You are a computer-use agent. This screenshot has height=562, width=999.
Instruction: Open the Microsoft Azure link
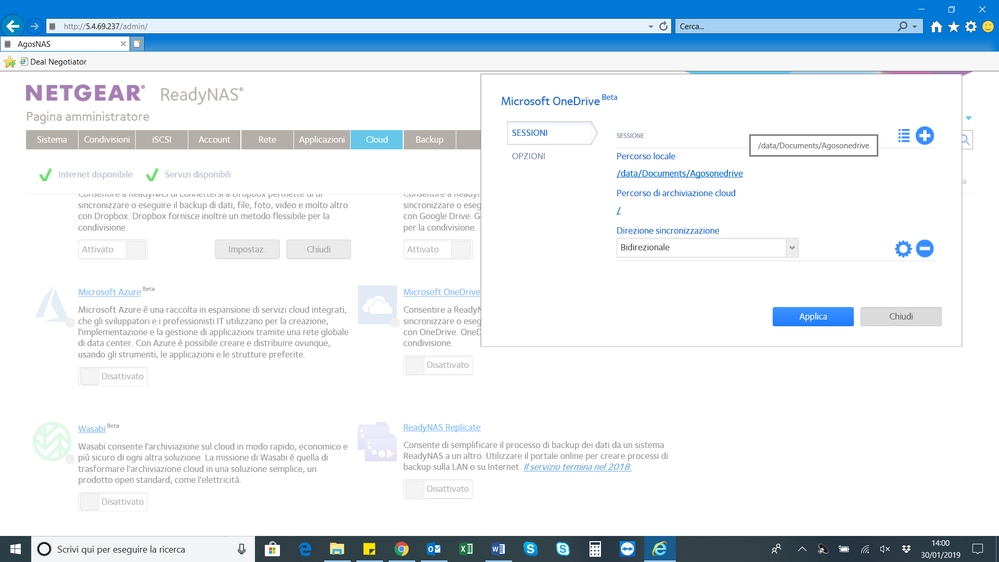110,292
